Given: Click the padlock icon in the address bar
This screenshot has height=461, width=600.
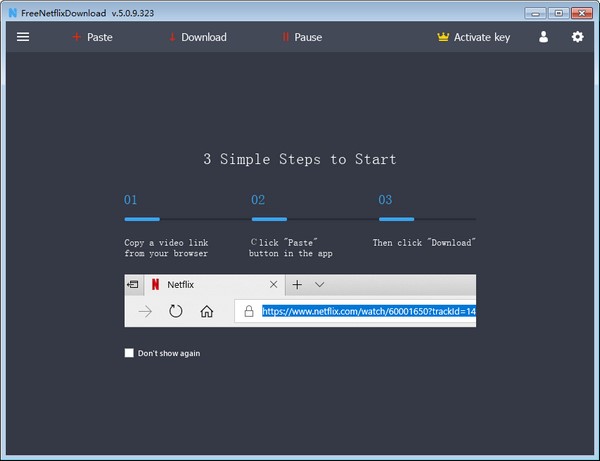Looking at the screenshot, I should 249,311.
